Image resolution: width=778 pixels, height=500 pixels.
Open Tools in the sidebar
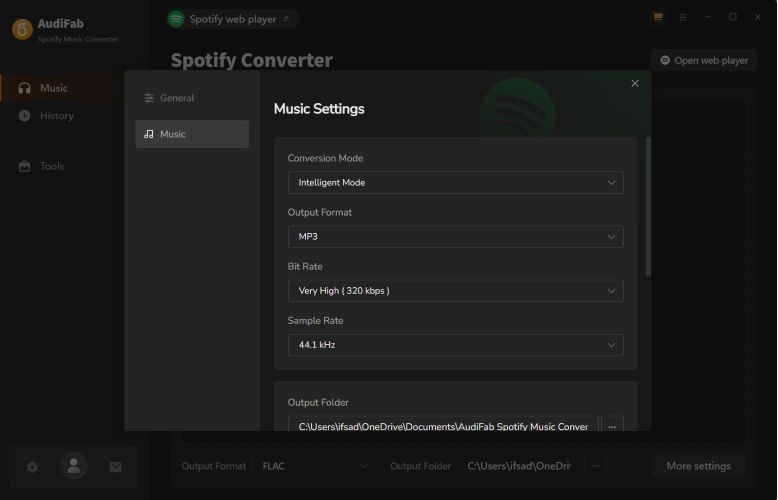click(51, 166)
